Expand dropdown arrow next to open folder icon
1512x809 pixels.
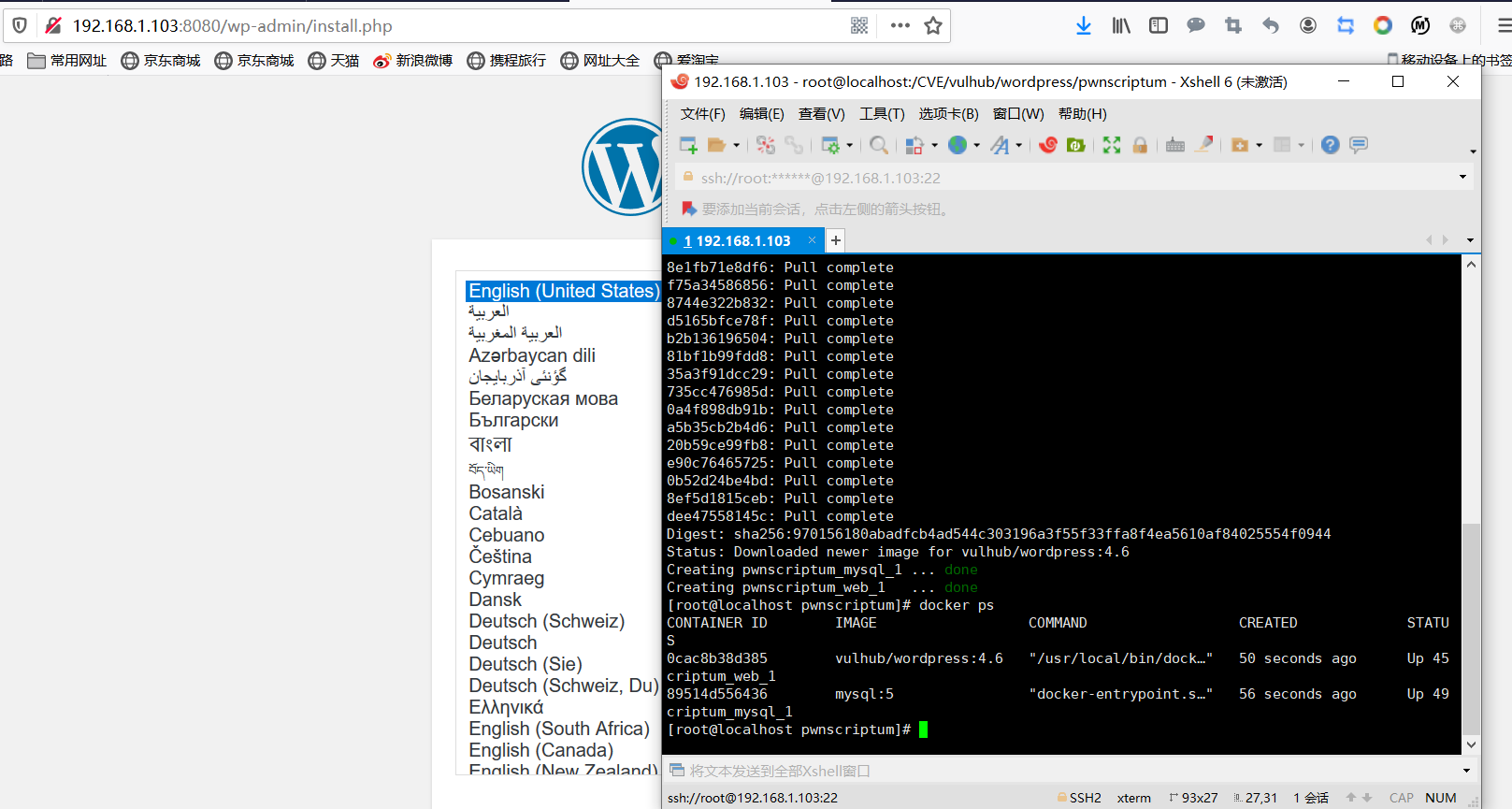pyautogui.click(x=737, y=145)
